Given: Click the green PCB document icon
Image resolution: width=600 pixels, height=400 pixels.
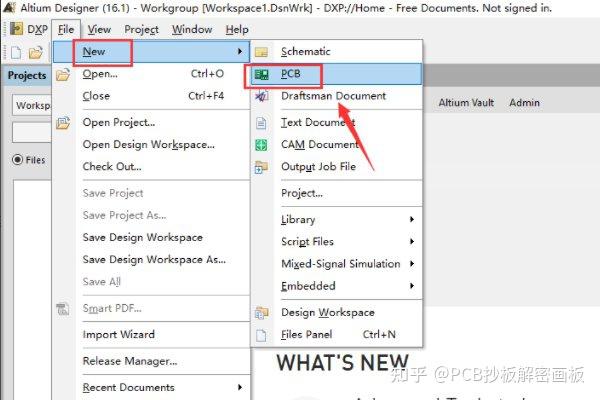Looking at the screenshot, I should coord(261,74).
